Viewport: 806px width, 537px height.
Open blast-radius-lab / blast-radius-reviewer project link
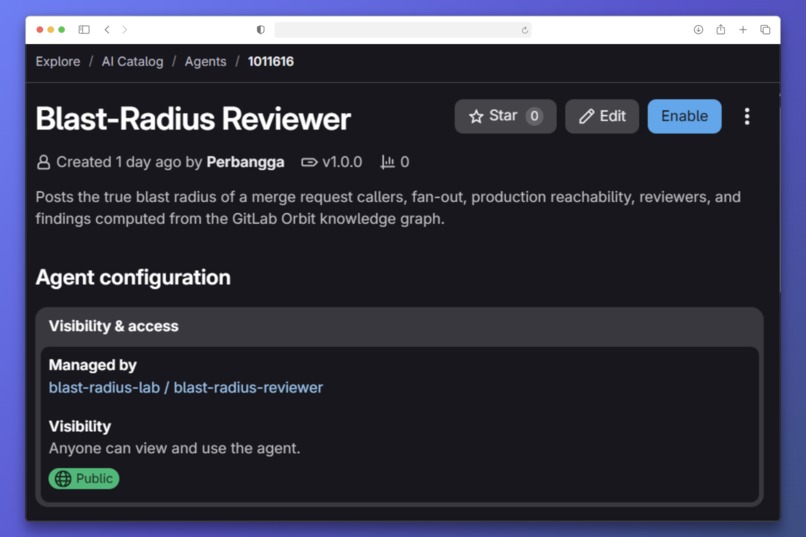(186, 387)
